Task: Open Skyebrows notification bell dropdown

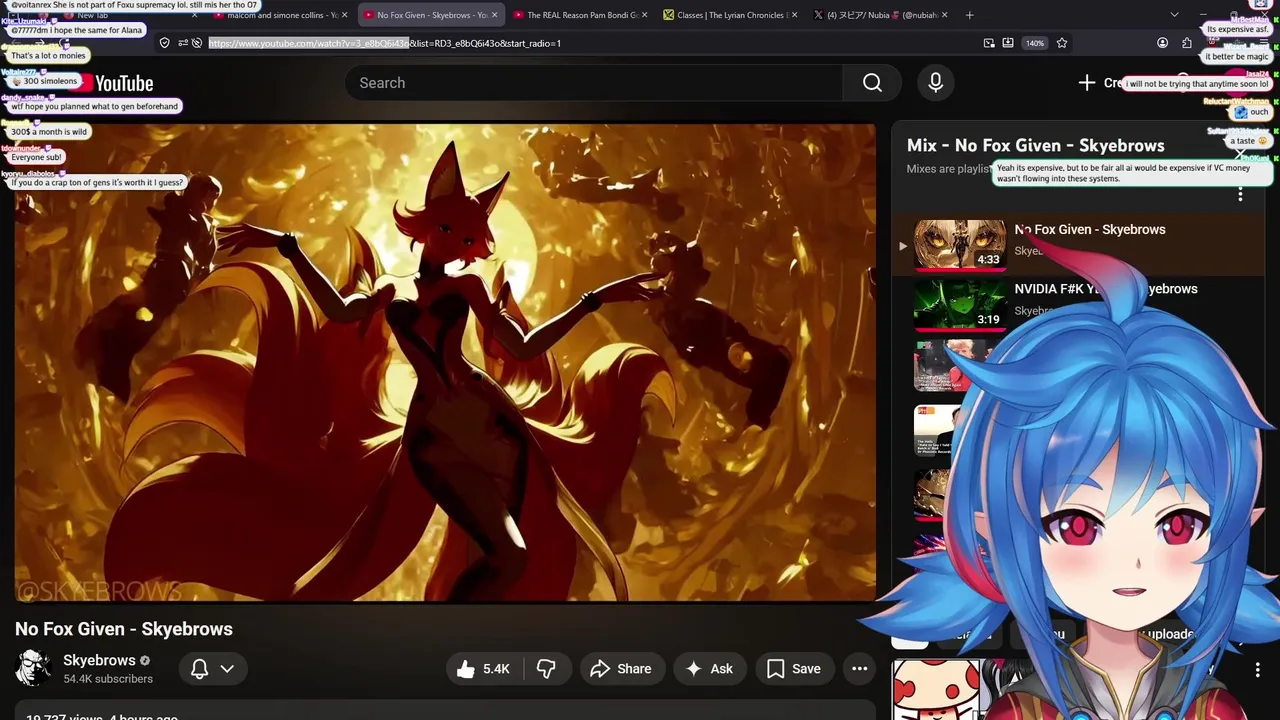Action: (213, 669)
